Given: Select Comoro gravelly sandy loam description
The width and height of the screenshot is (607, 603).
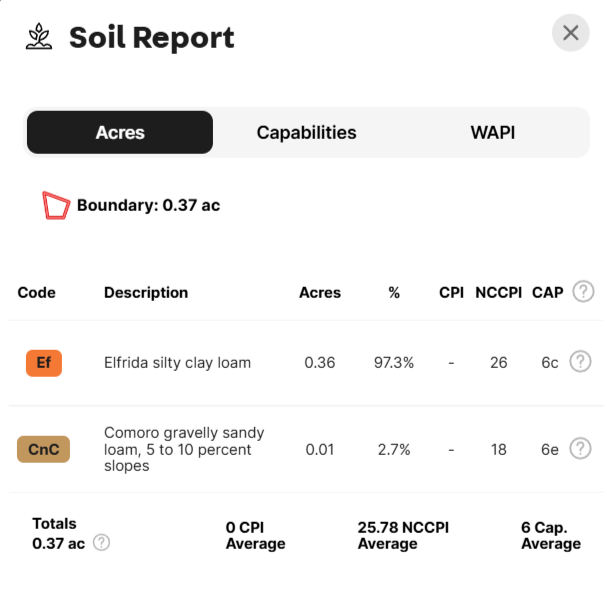Looking at the screenshot, I should (x=184, y=449).
